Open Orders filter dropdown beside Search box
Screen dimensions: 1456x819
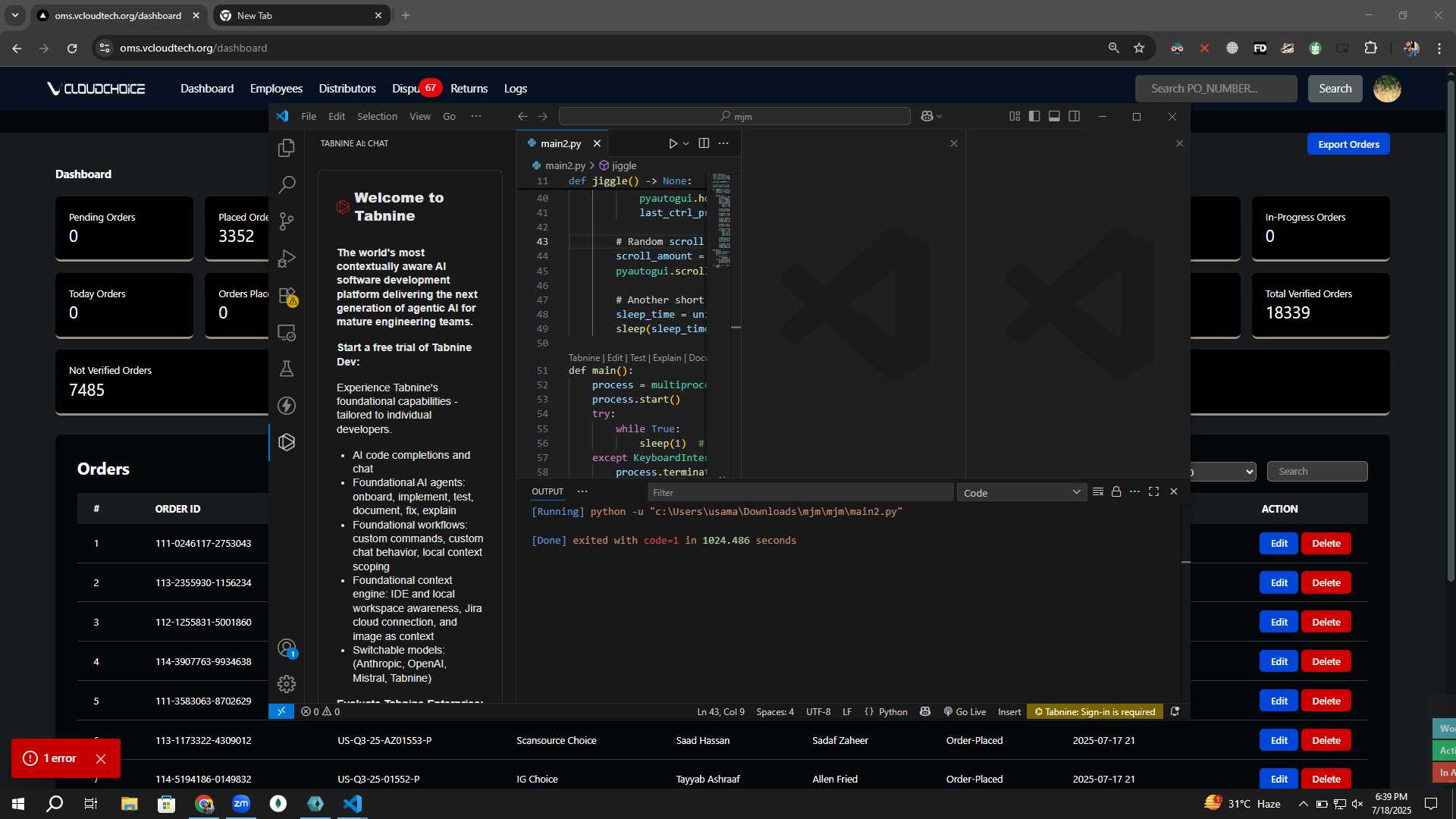pos(1223,471)
